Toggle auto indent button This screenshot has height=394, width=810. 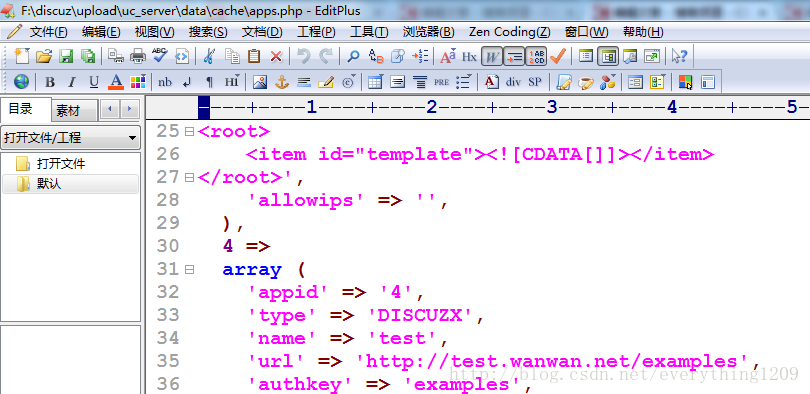click(x=514, y=56)
